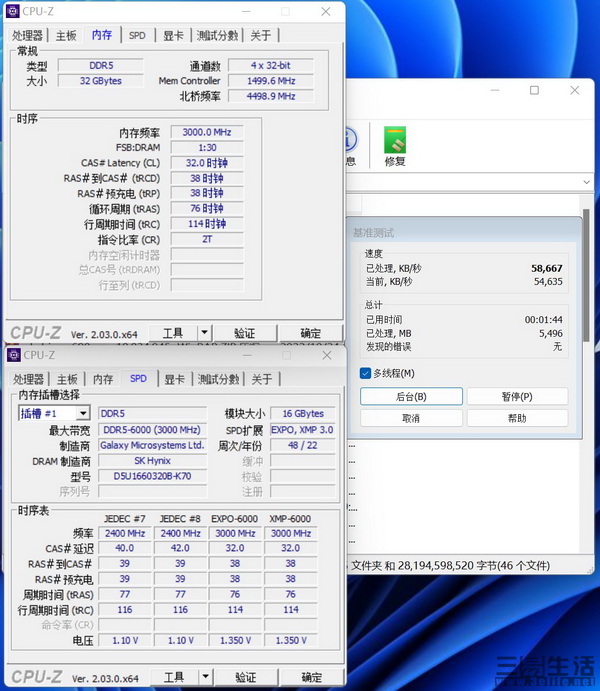Click 40.0 CAS# 延迟 under JEDEC #7
Viewport: 600px width, 691px height.
[x=125, y=548]
